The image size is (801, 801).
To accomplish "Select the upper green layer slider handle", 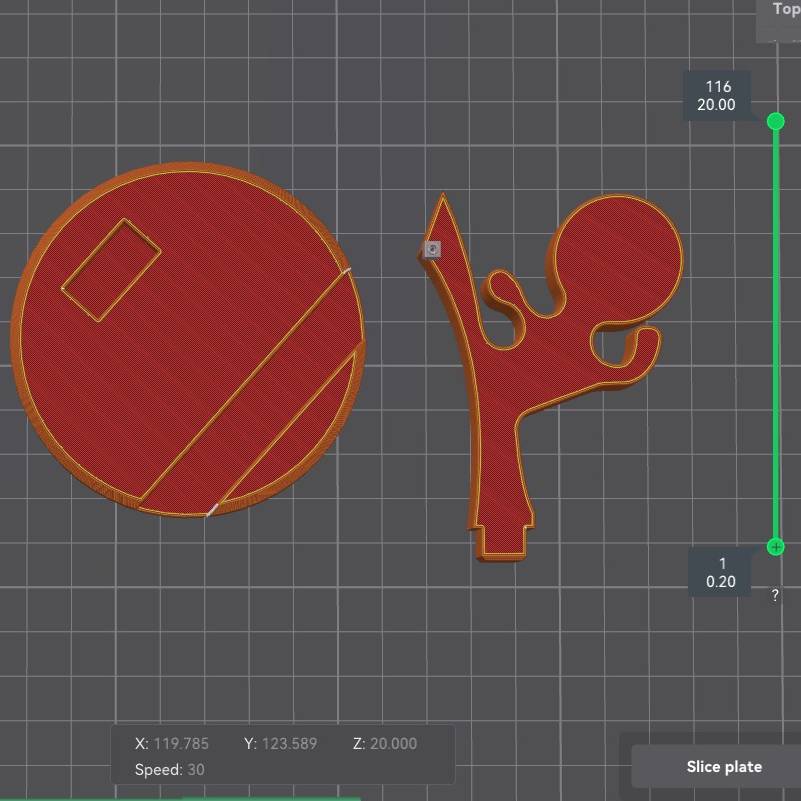I will pos(775,121).
